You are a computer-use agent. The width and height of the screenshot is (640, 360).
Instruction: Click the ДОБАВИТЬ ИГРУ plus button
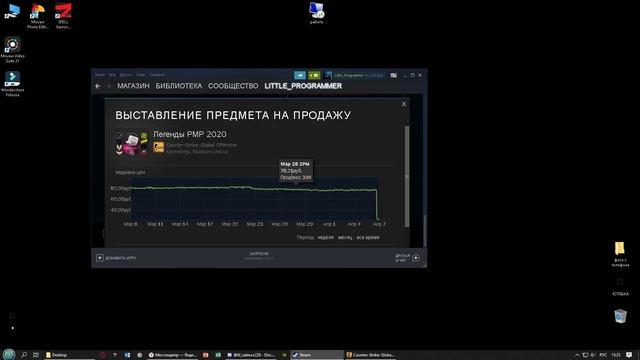100,258
